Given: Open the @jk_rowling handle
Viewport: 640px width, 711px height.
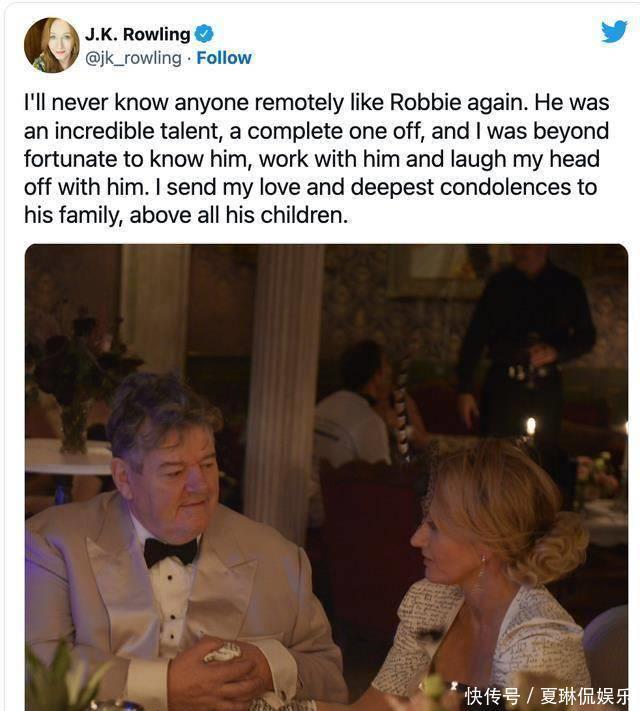Looking at the screenshot, I should tap(133, 58).
